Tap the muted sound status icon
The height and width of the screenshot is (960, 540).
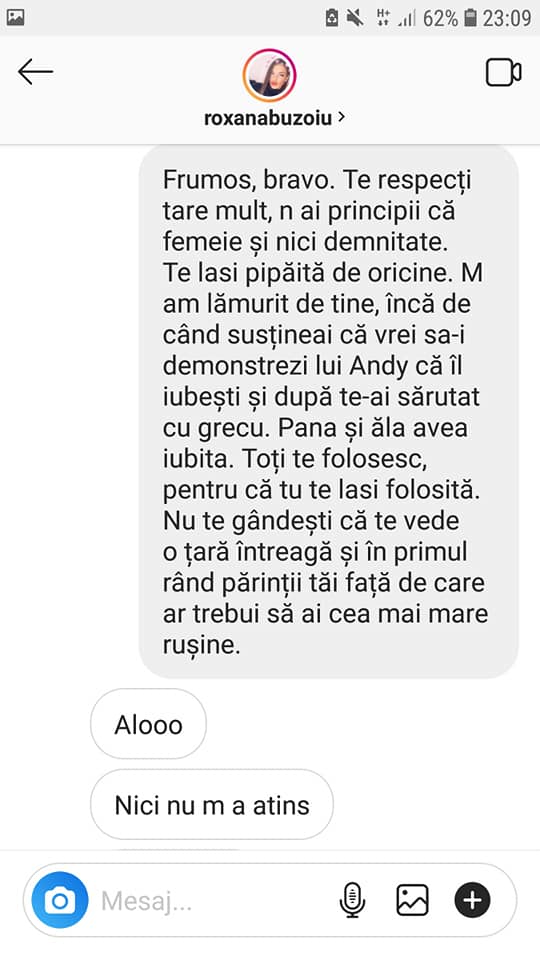pyautogui.click(x=354, y=18)
